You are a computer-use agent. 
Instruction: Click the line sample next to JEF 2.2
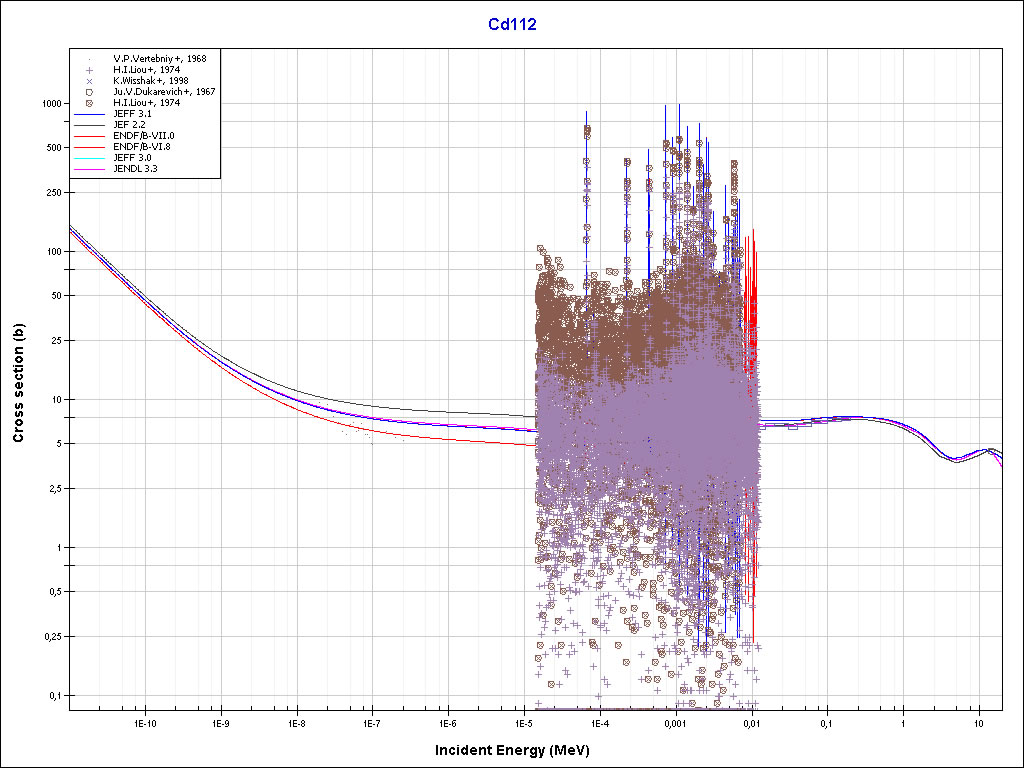(x=89, y=125)
